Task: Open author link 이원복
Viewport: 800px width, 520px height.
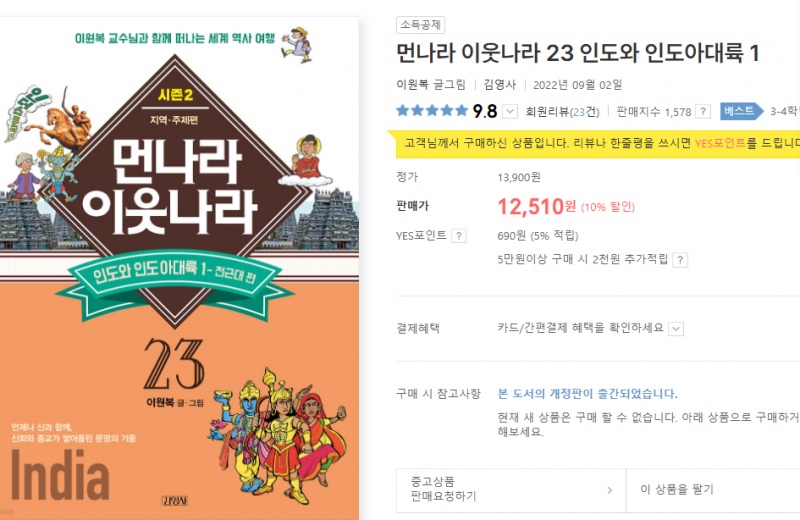Action: tap(412, 85)
